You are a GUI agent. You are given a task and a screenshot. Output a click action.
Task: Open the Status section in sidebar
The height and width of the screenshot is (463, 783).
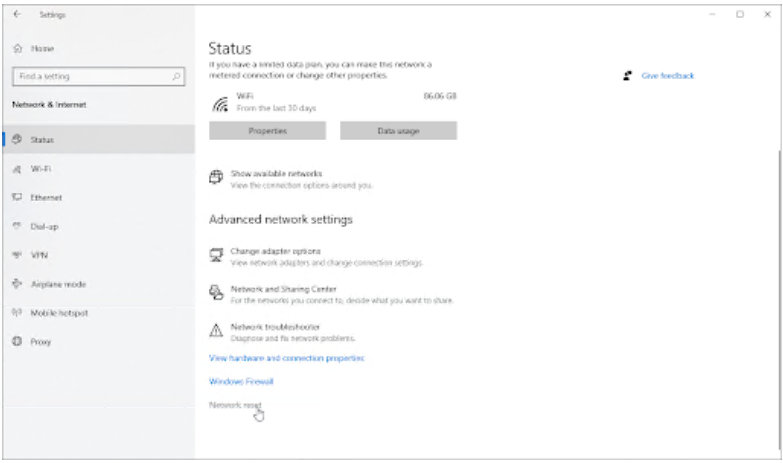(42, 140)
